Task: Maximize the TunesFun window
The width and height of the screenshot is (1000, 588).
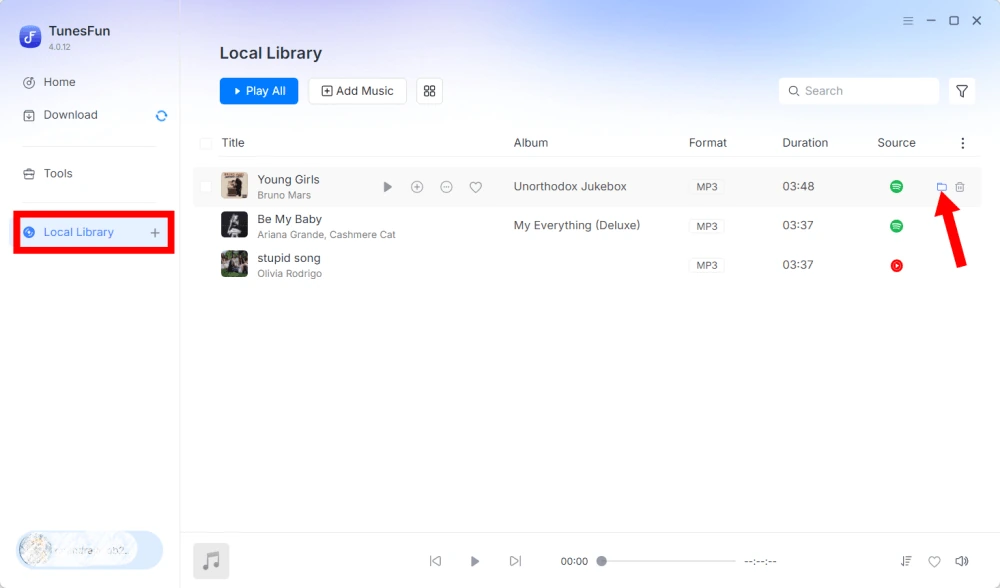Action: (x=954, y=21)
